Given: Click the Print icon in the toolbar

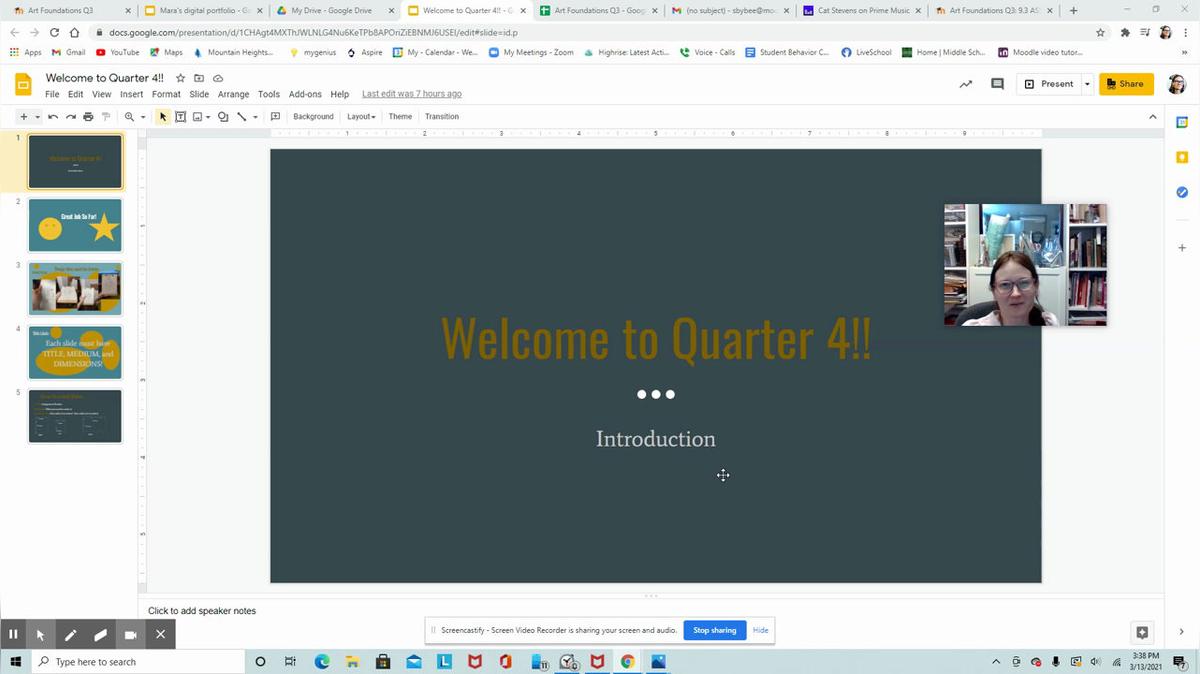Looking at the screenshot, I should coord(88,117).
